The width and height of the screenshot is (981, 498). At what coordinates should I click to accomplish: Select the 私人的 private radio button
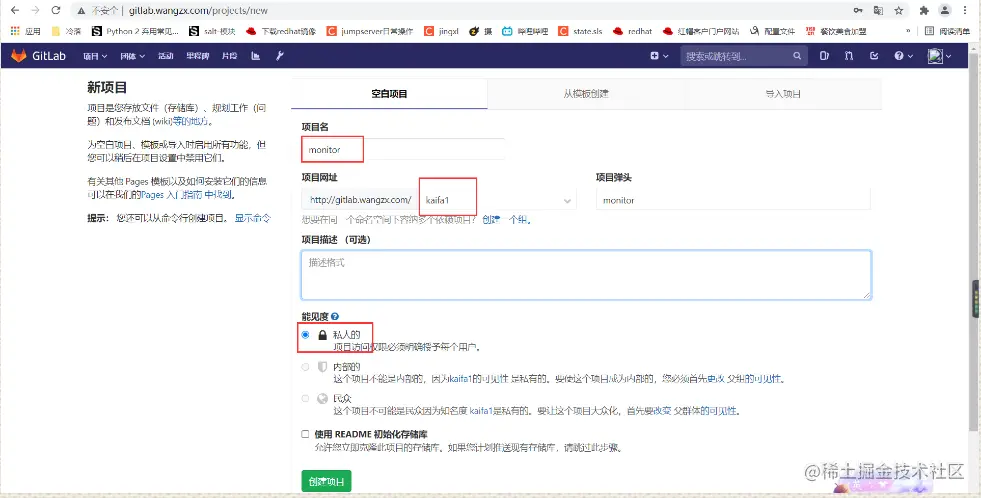(x=305, y=335)
